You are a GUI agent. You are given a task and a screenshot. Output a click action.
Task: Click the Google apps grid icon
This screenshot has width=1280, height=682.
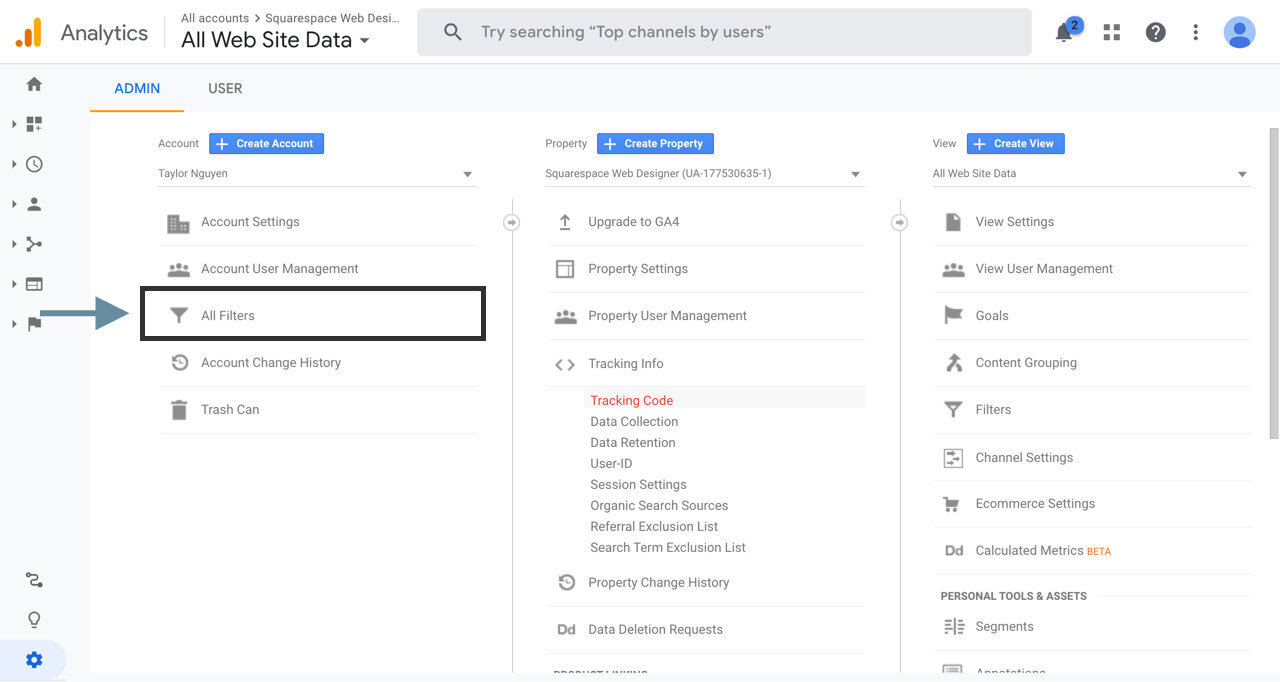click(x=1111, y=32)
